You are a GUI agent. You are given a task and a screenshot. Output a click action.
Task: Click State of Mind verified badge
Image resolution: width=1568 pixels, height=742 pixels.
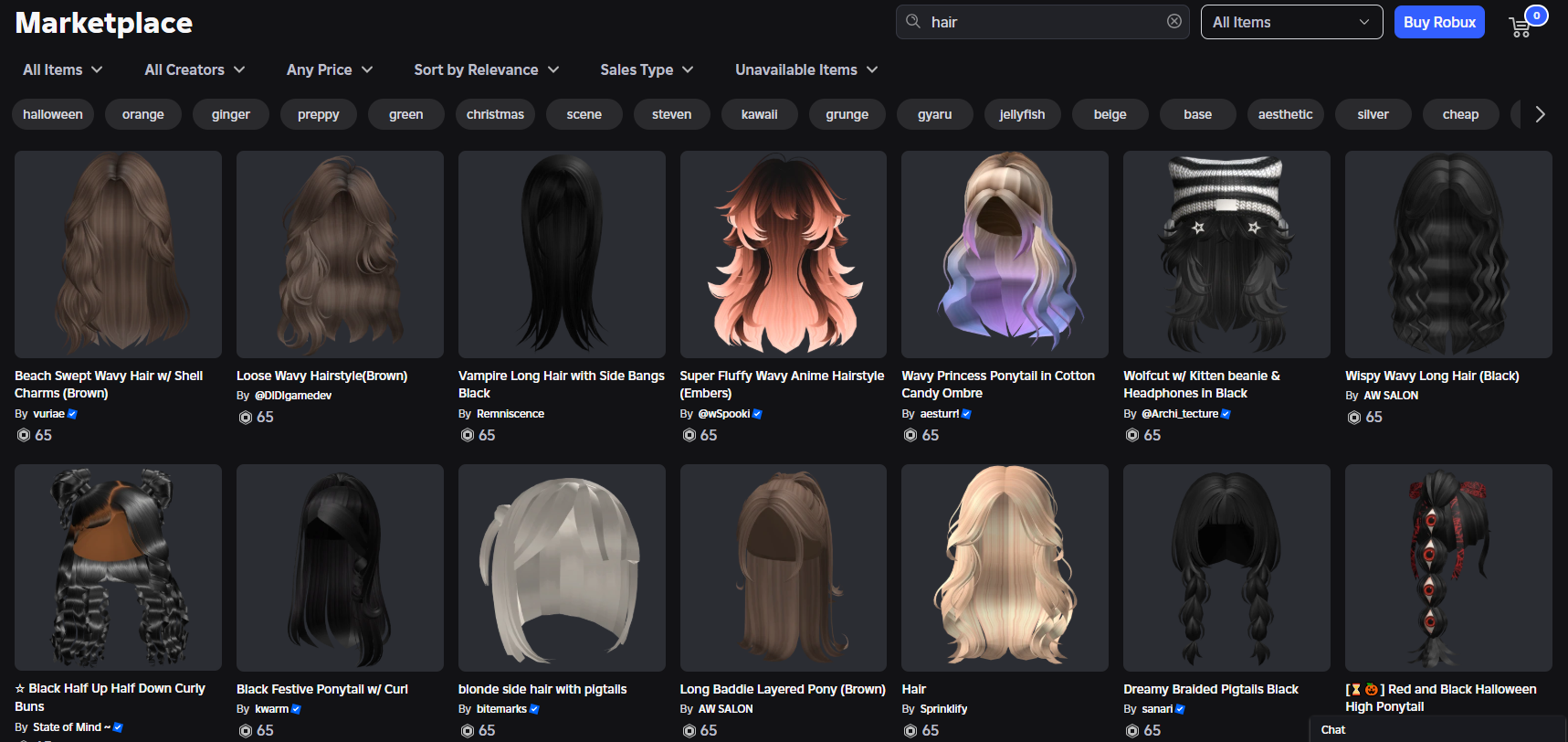click(x=118, y=727)
